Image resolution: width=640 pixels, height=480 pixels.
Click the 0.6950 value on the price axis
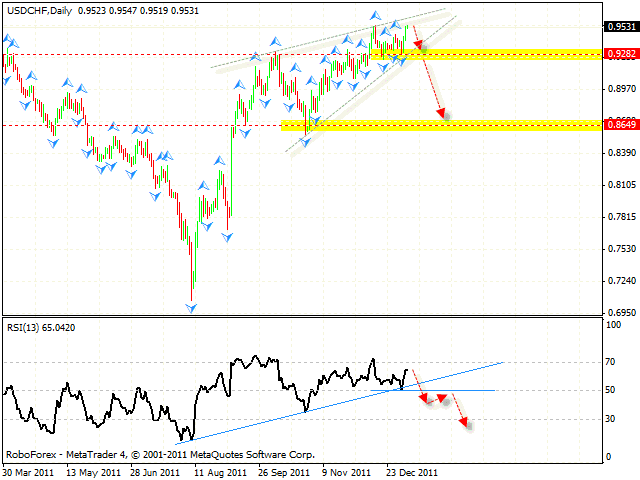pos(619,313)
